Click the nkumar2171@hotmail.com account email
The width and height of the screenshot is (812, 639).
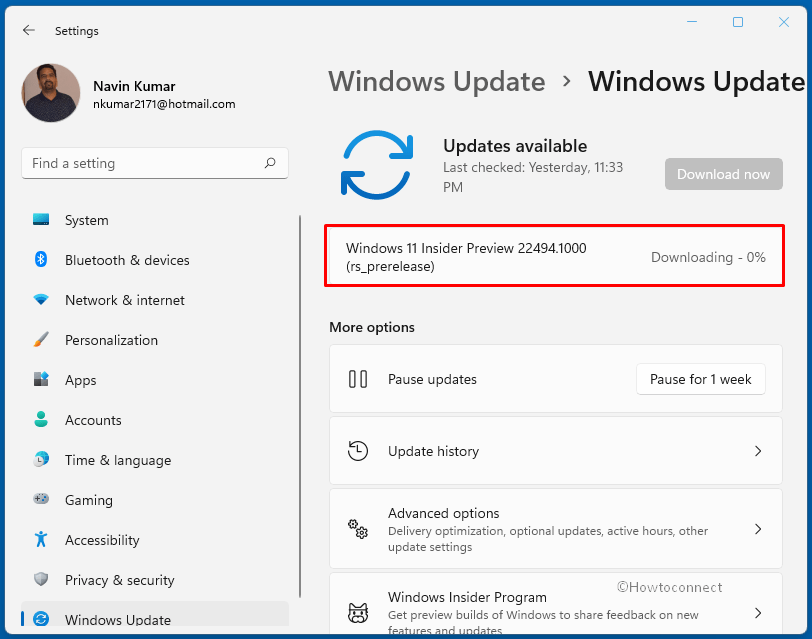pyautogui.click(x=164, y=104)
